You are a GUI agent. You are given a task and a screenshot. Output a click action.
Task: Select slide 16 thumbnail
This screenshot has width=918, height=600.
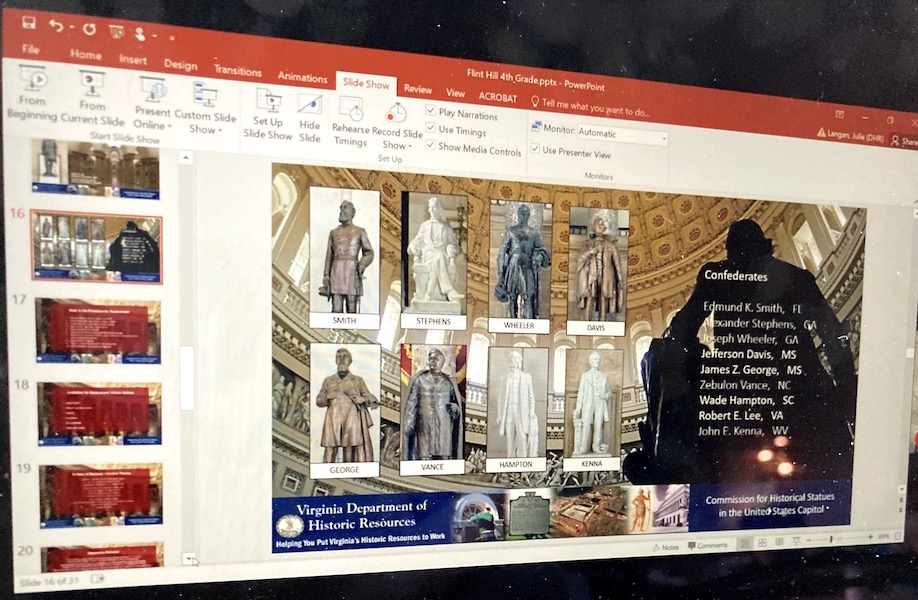click(97, 246)
